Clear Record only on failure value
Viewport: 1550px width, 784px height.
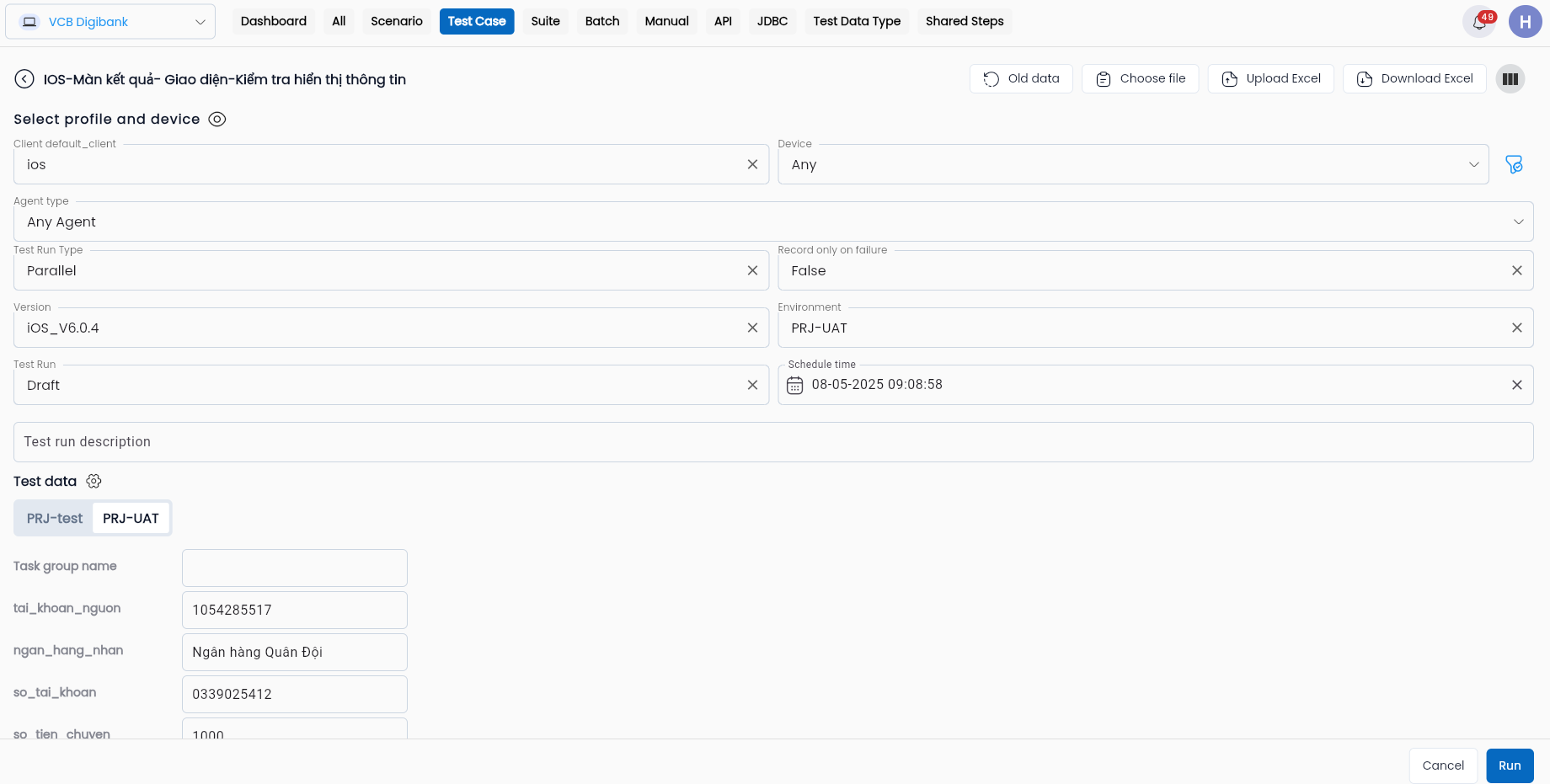point(1516,271)
